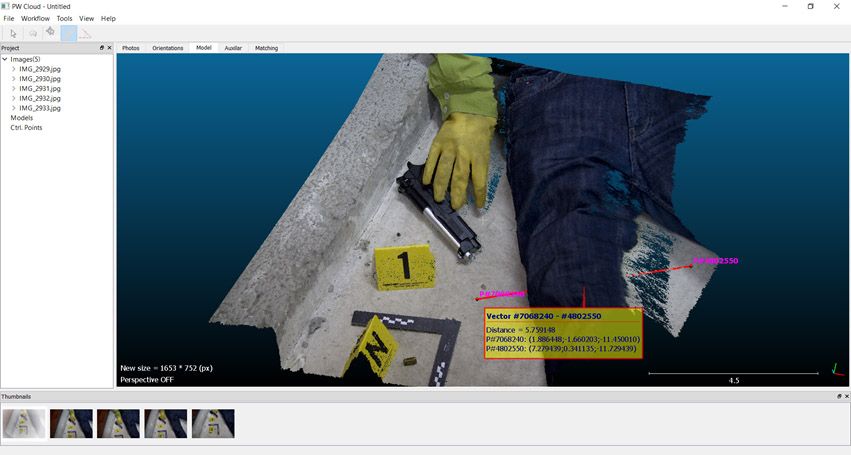
Task: Close the Project panel
Action: coord(110,48)
